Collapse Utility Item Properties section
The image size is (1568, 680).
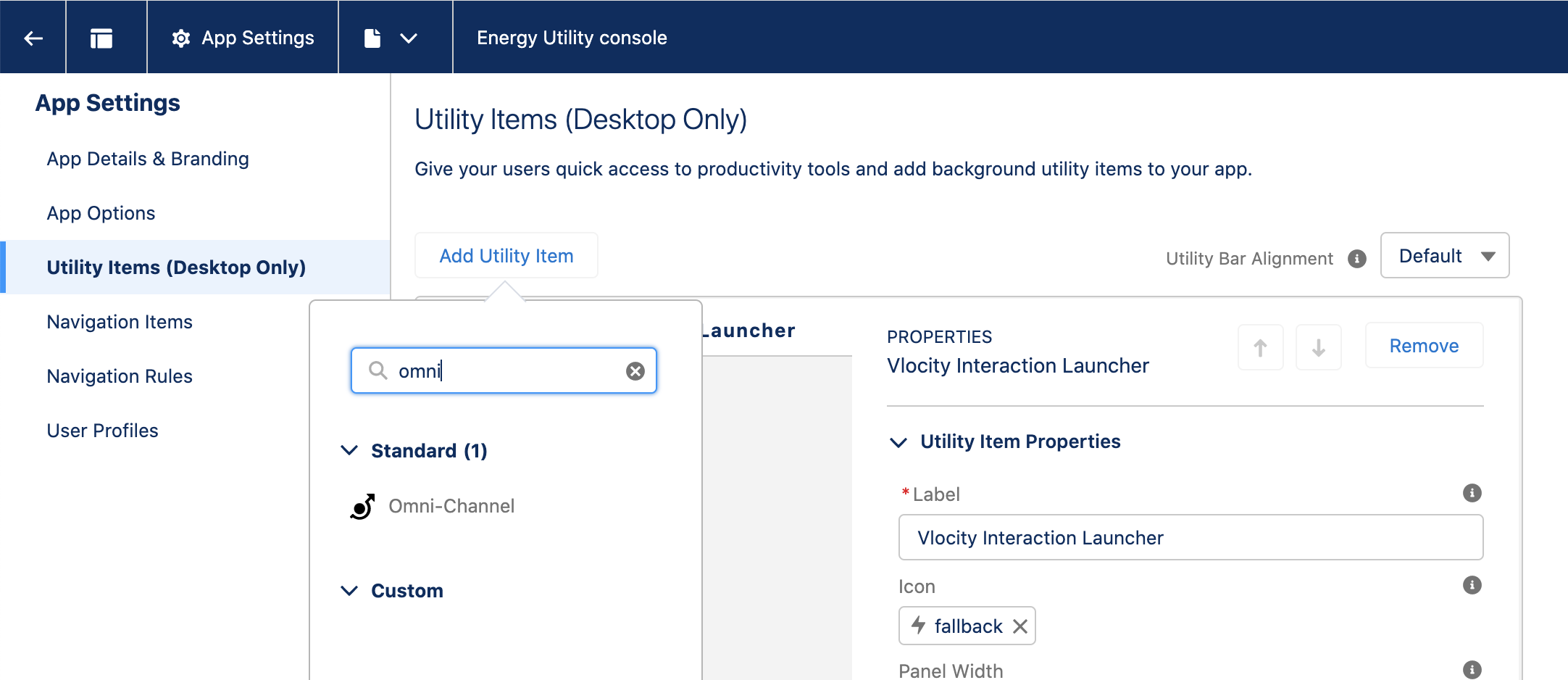(x=898, y=442)
